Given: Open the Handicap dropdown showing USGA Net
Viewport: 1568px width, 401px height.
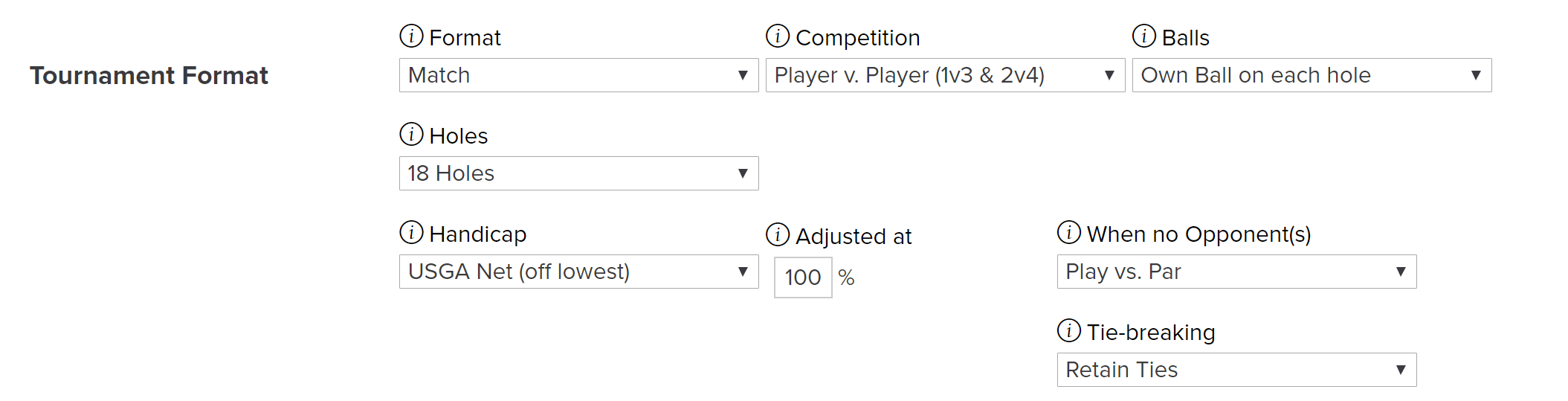Looking at the screenshot, I should [578, 272].
